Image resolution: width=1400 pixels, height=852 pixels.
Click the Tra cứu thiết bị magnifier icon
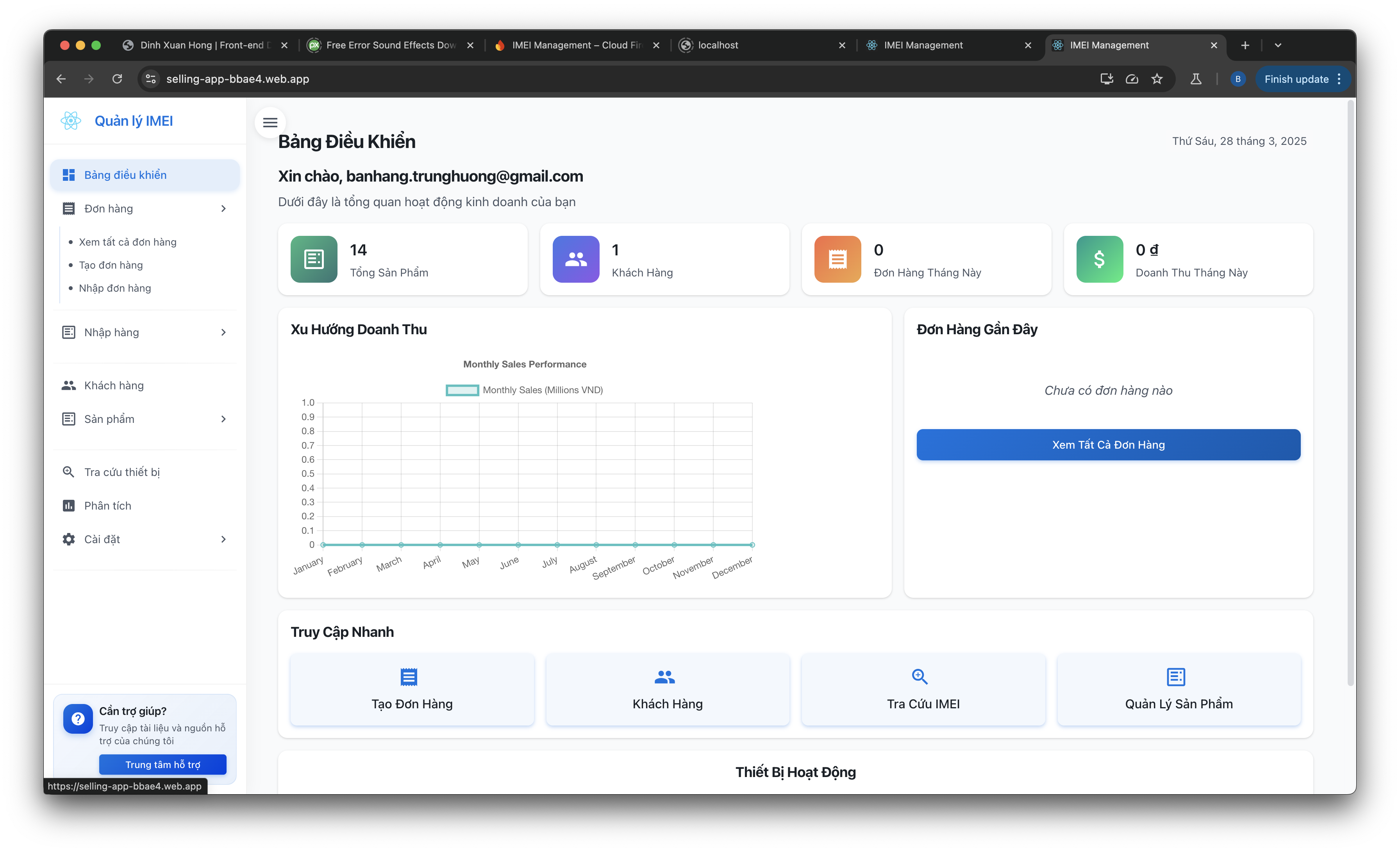69,471
